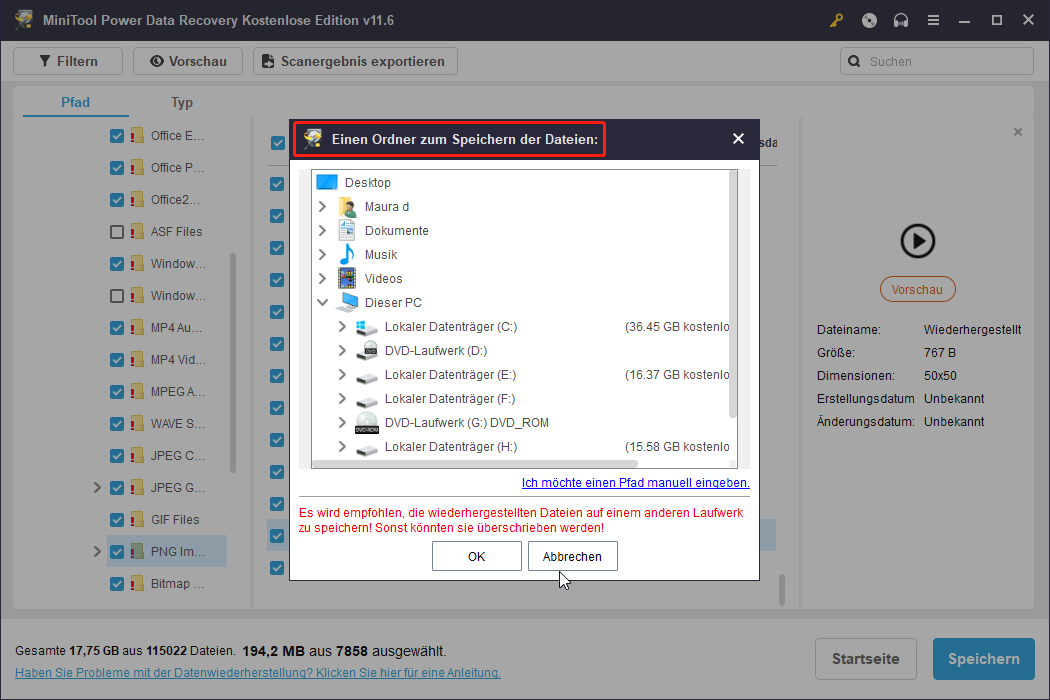The image size is (1050, 700).
Task: Click the orange Vorschau preview button
Action: pyautogui.click(x=917, y=289)
